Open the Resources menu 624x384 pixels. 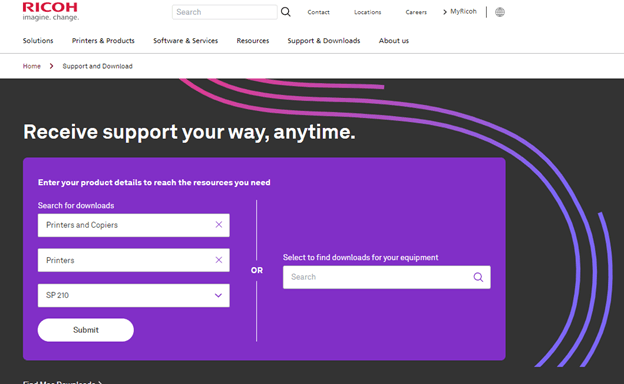(253, 41)
